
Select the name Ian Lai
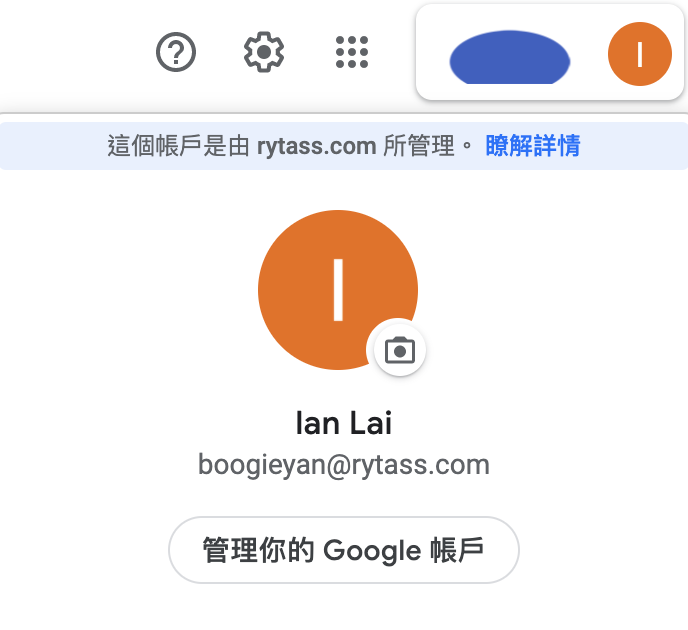pos(344,423)
